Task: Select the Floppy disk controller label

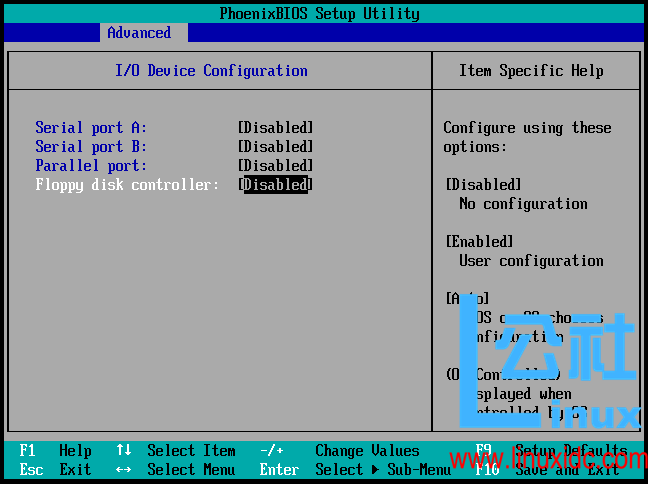Action: point(127,185)
